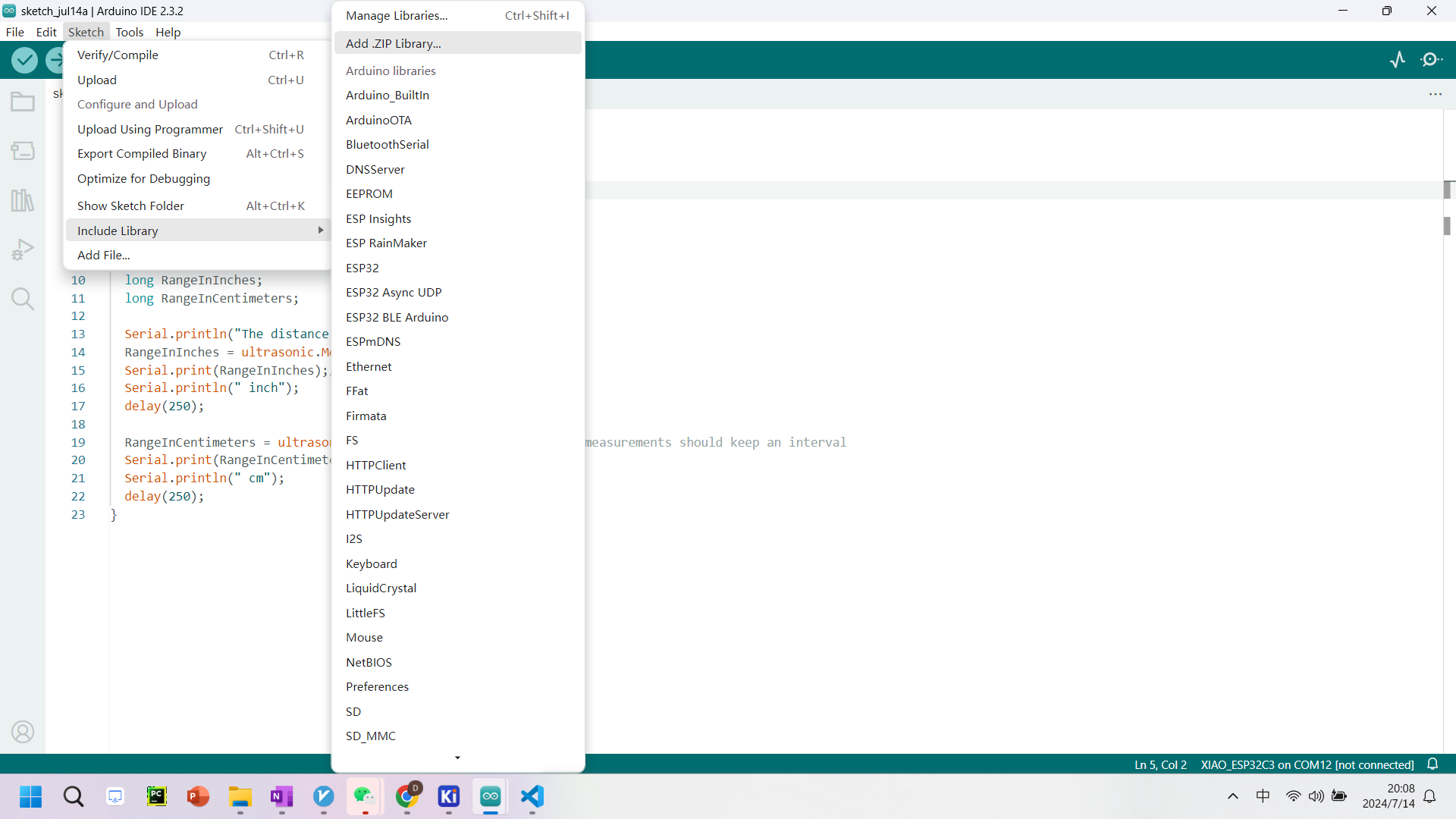Open File Explorer from the taskbar
Image resolution: width=1456 pixels, height=819 pixels.
click(240, 797)
